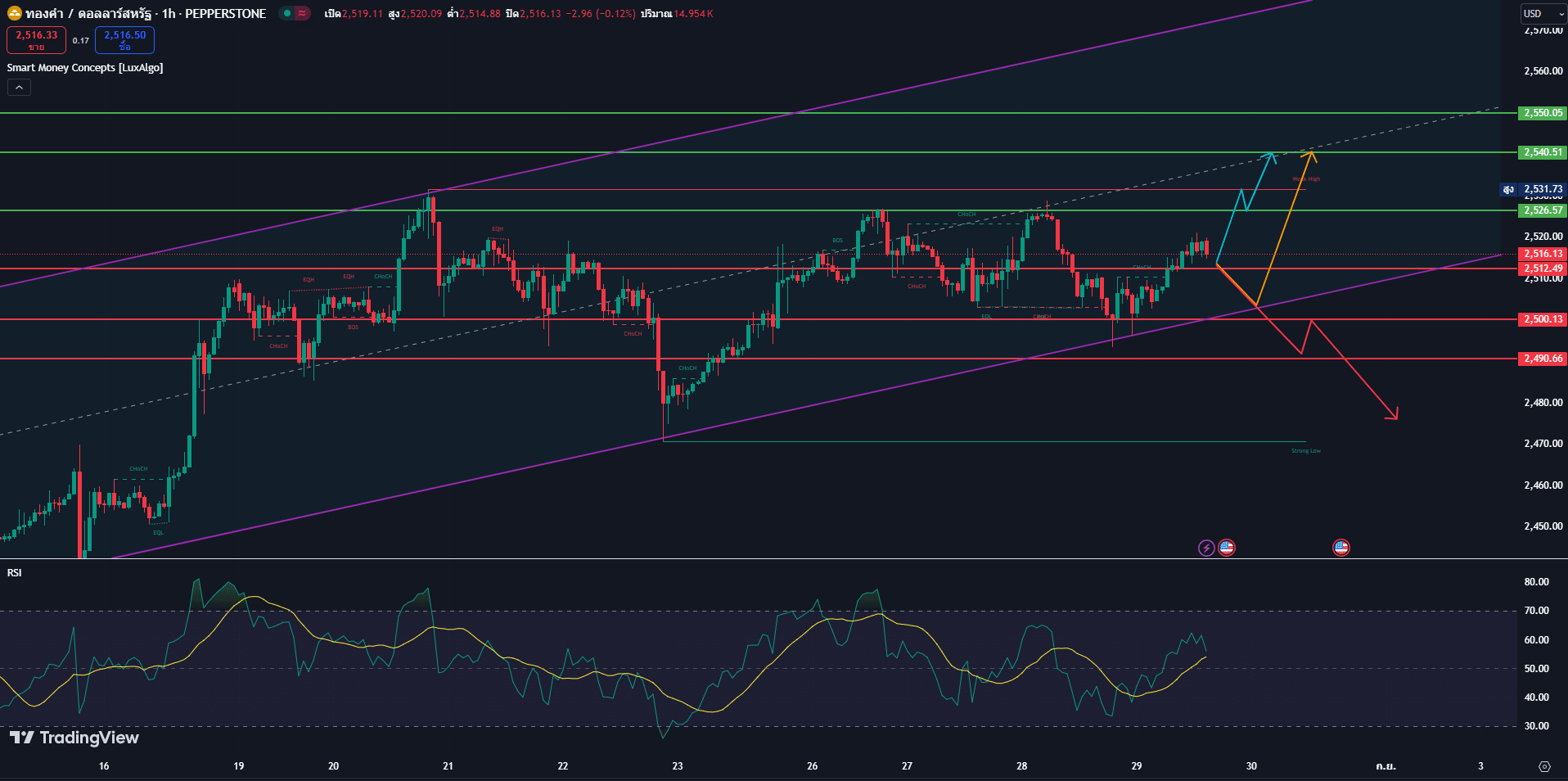This screenshot has height=781, width=1568.
Task: Click the volume value 14.954 K
Action: coord(693,14)
